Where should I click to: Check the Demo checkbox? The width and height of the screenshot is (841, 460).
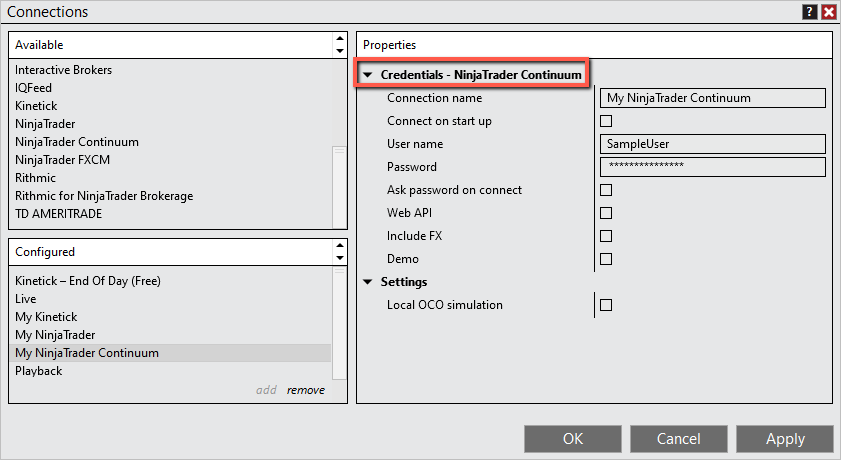tap(606, 259)
